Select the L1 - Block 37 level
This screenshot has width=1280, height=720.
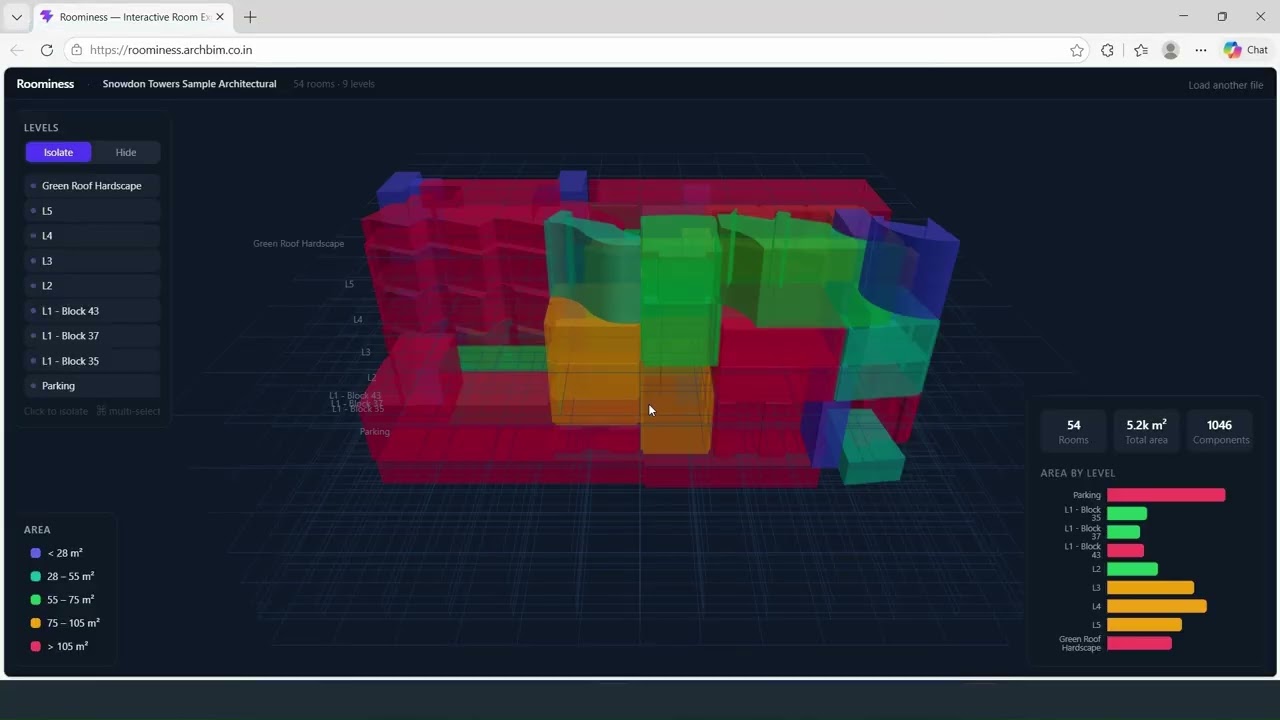point(92,336)
